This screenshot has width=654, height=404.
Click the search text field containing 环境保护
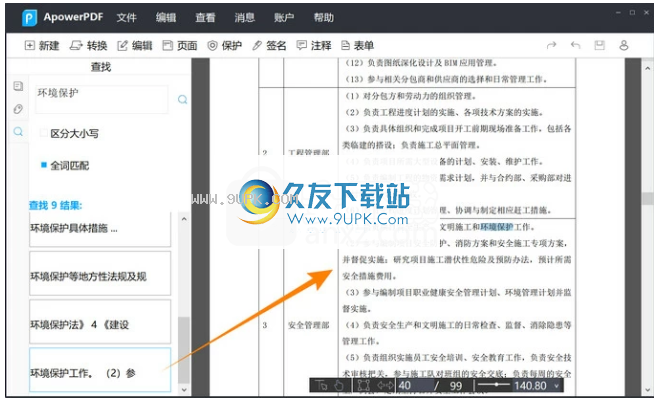(x=102, y=99)
